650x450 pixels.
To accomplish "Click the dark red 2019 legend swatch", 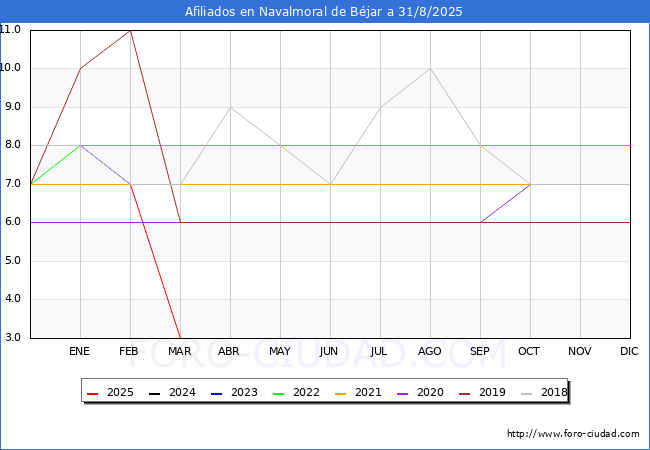I will (465, 393).
